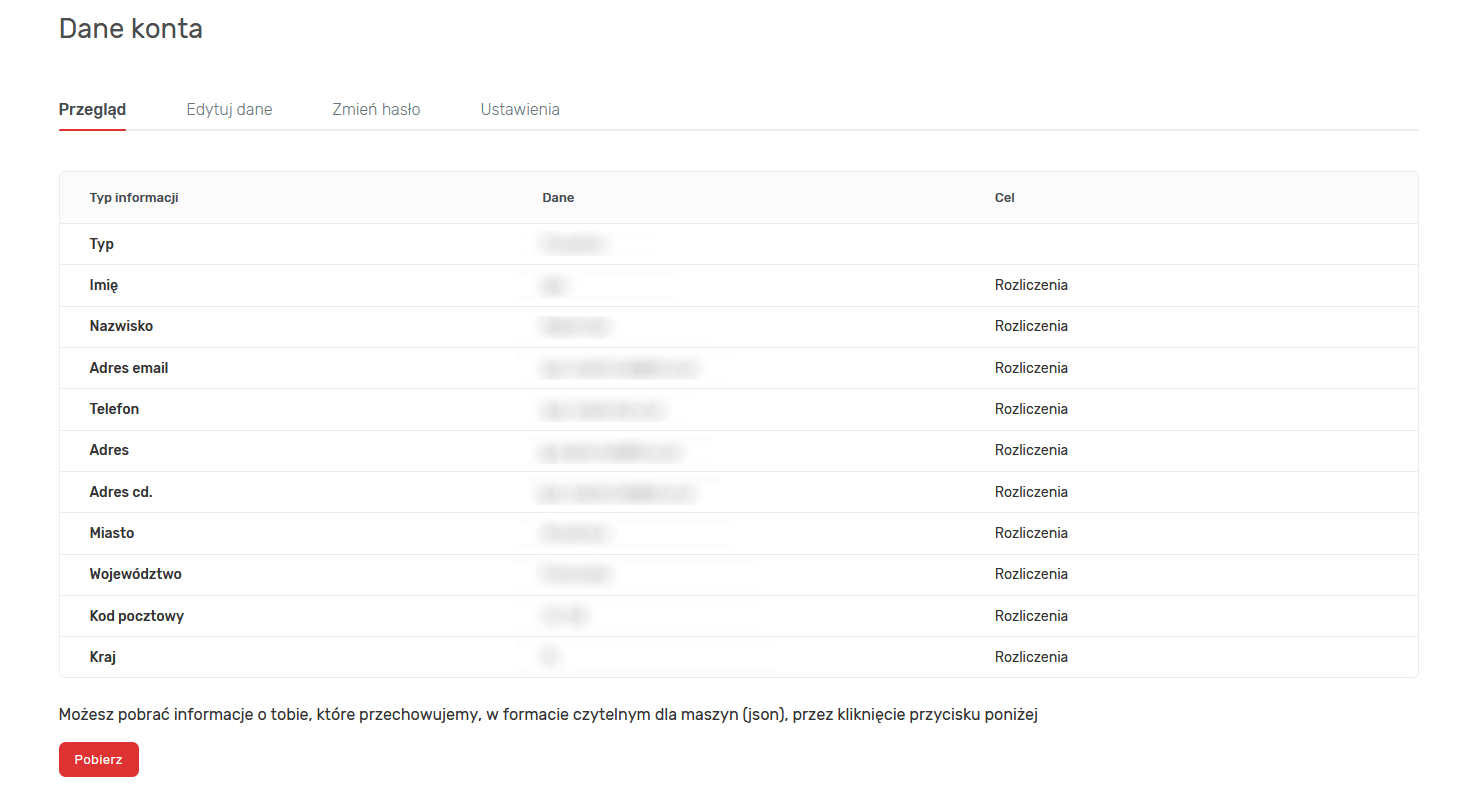The image size is (1476, 802).
Task: Click the json download information sentence
Action: pos(548,715)
